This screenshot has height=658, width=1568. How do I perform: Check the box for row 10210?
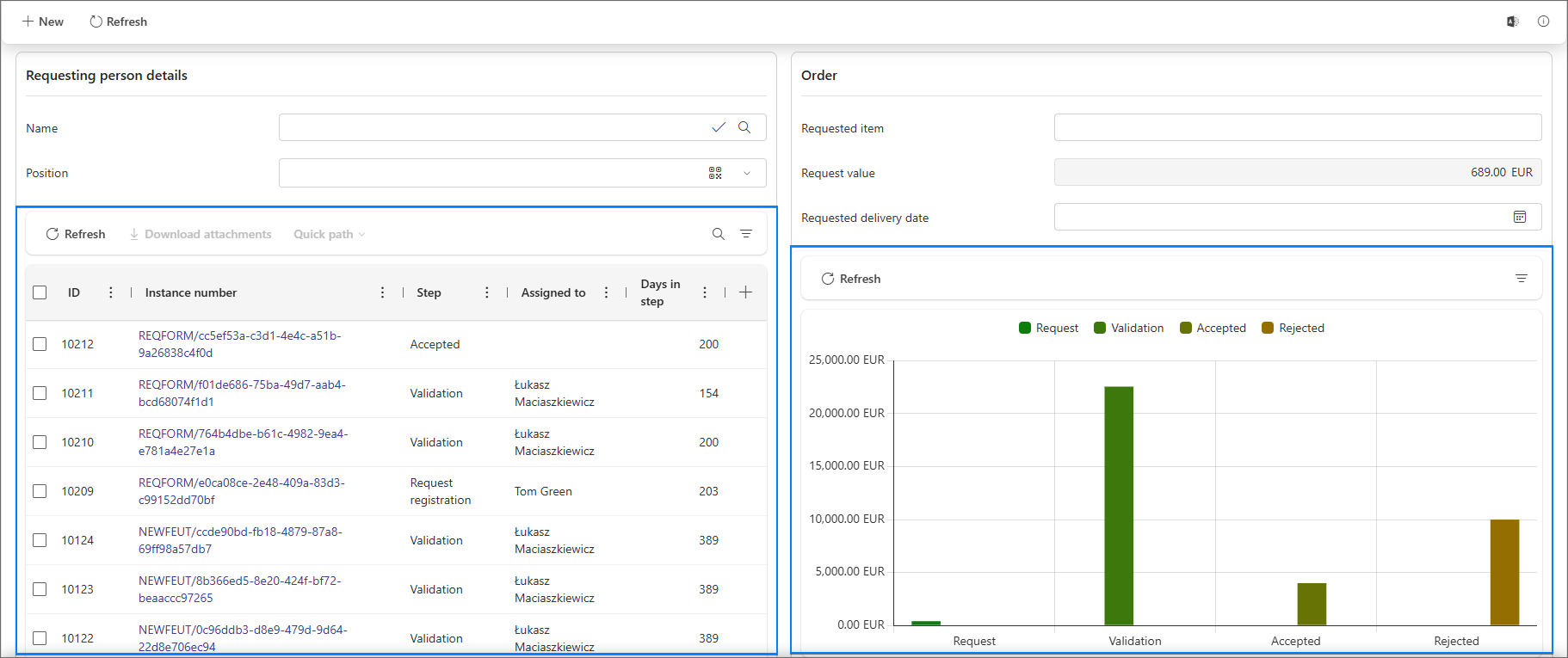click(x=40, y=442)
